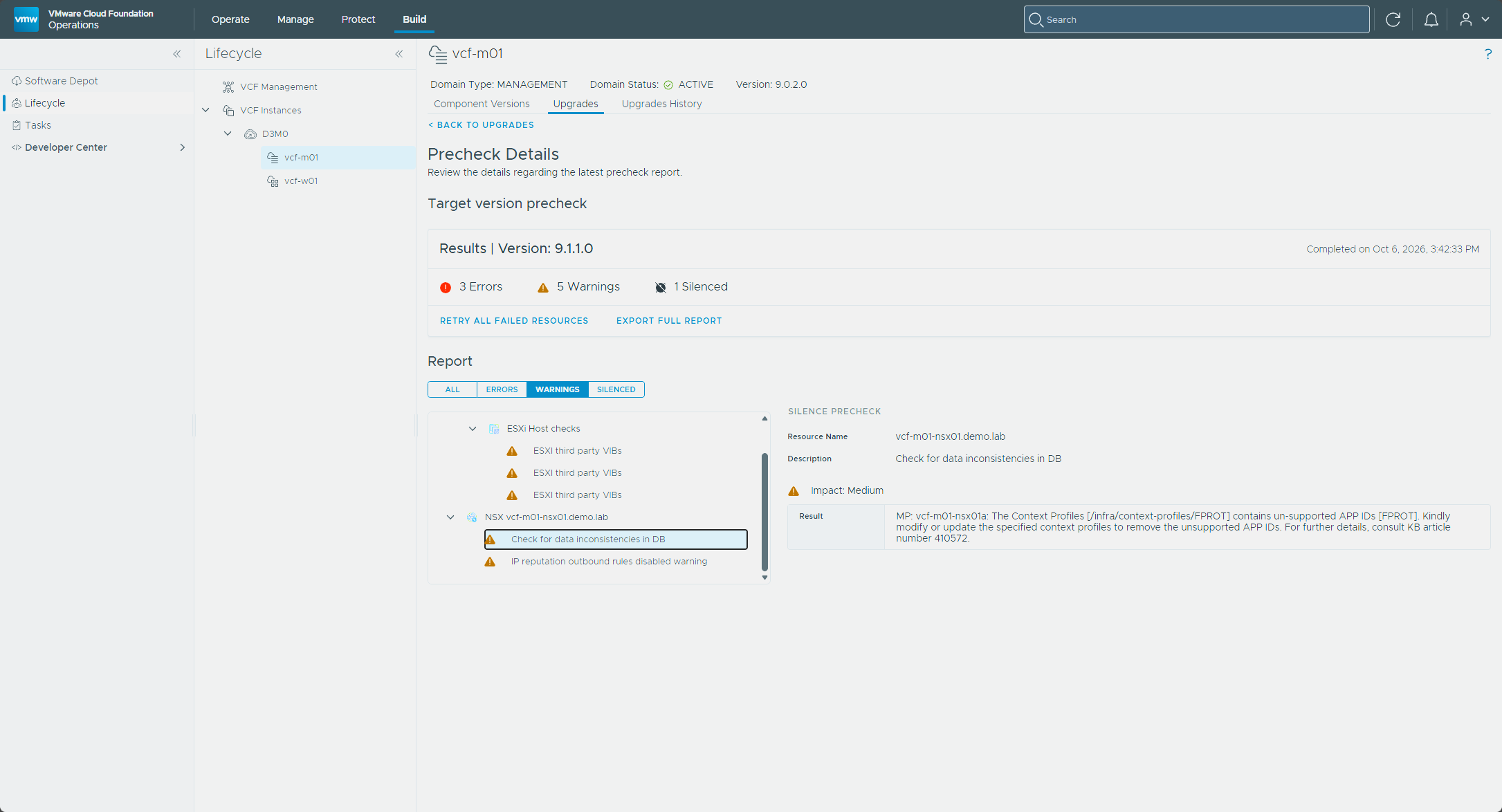
Task: Expand the Developer Center submenu arrow
Action: pos(183,147)
